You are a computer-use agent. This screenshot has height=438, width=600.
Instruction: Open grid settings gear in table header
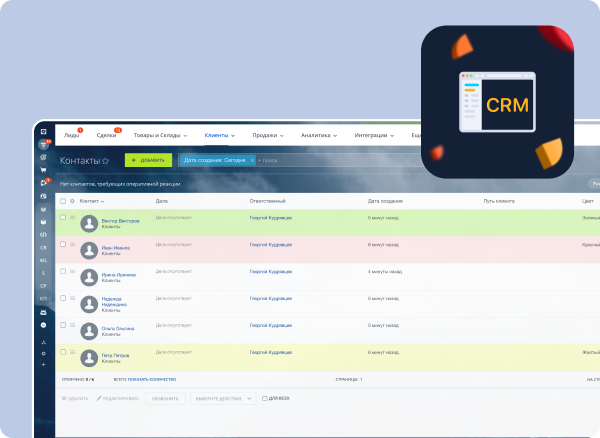tap(72, 201)
